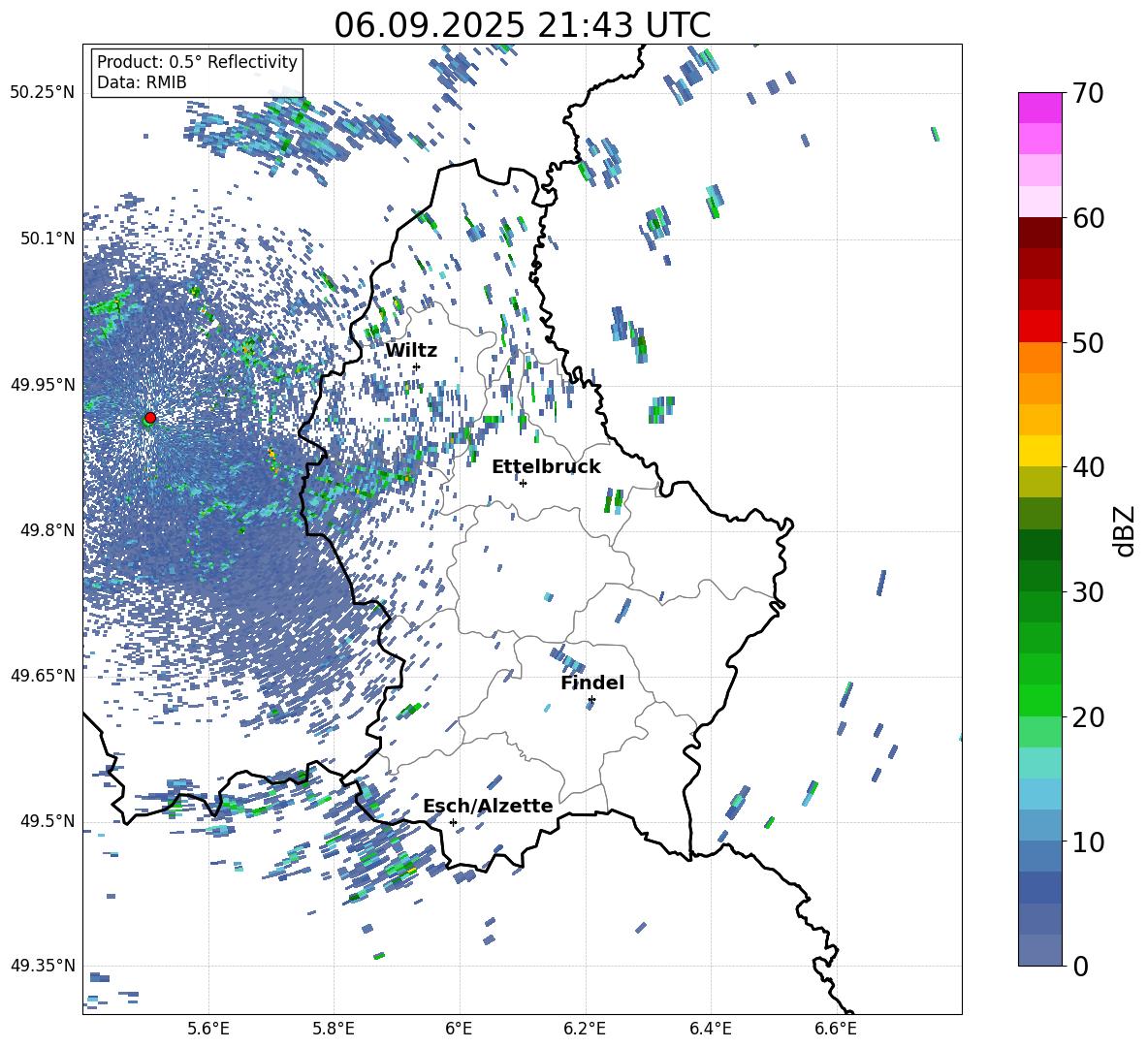Click the colorbar tick label 70

coord(1089,94)
